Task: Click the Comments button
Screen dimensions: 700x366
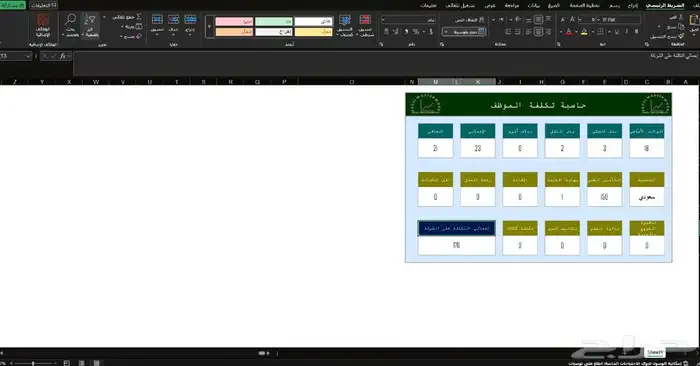Action: pyautogui.click(x=44, y=5)
